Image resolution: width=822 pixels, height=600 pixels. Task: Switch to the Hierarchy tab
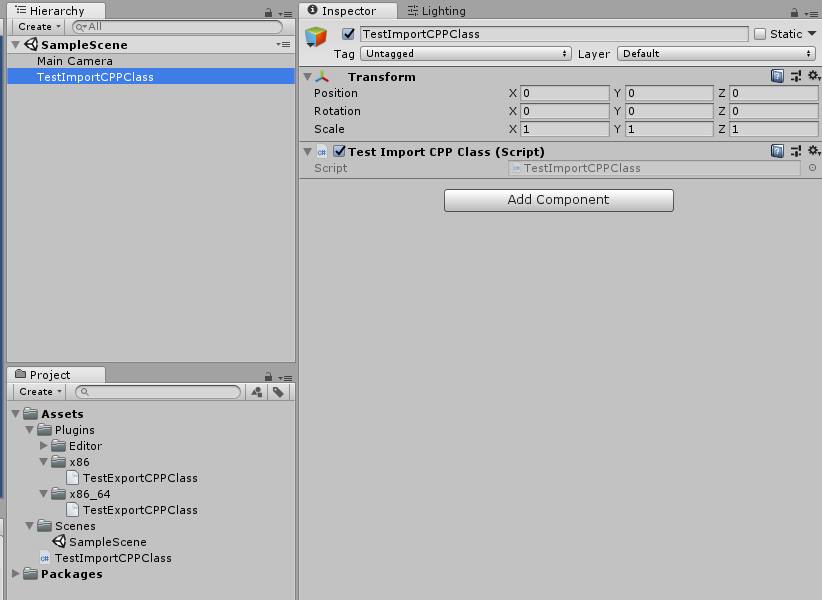(x=56, y=11)
